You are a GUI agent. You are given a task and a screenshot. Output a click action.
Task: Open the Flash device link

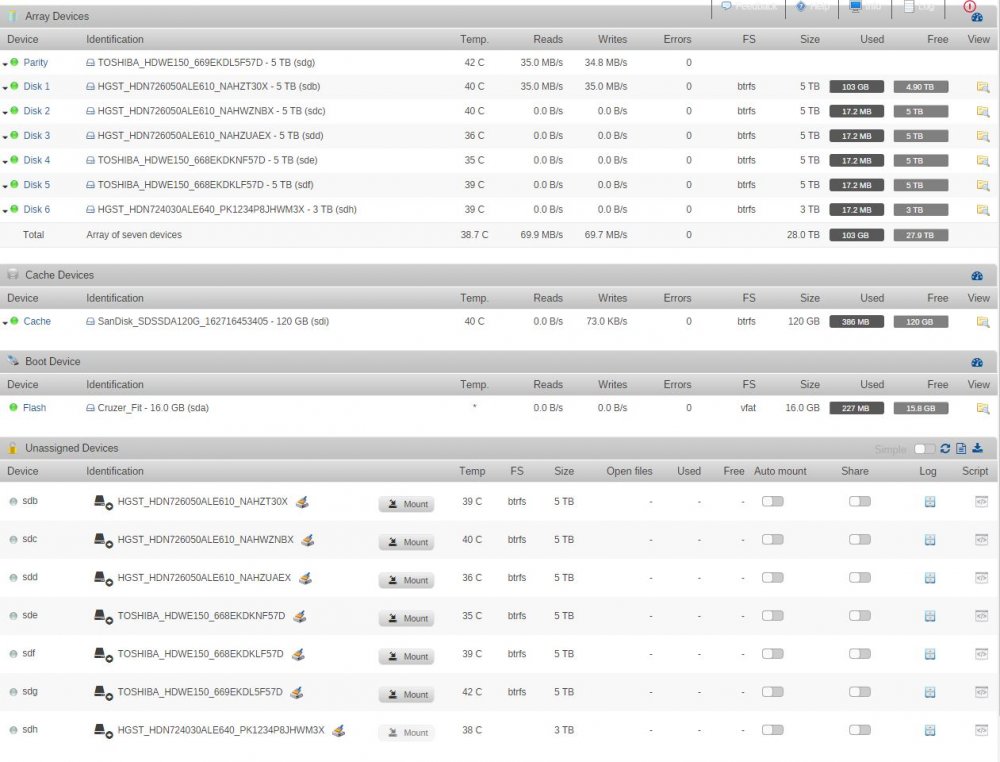pos(34,408)
